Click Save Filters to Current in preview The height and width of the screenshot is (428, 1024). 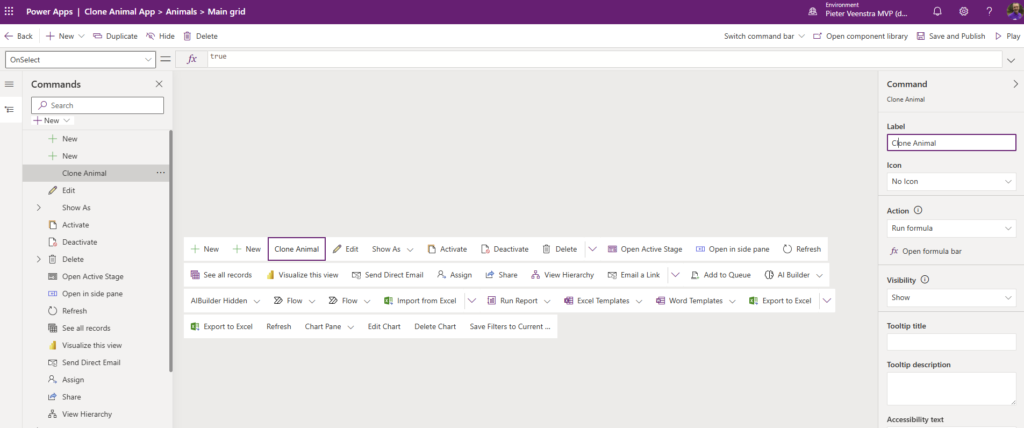[510, 326]
